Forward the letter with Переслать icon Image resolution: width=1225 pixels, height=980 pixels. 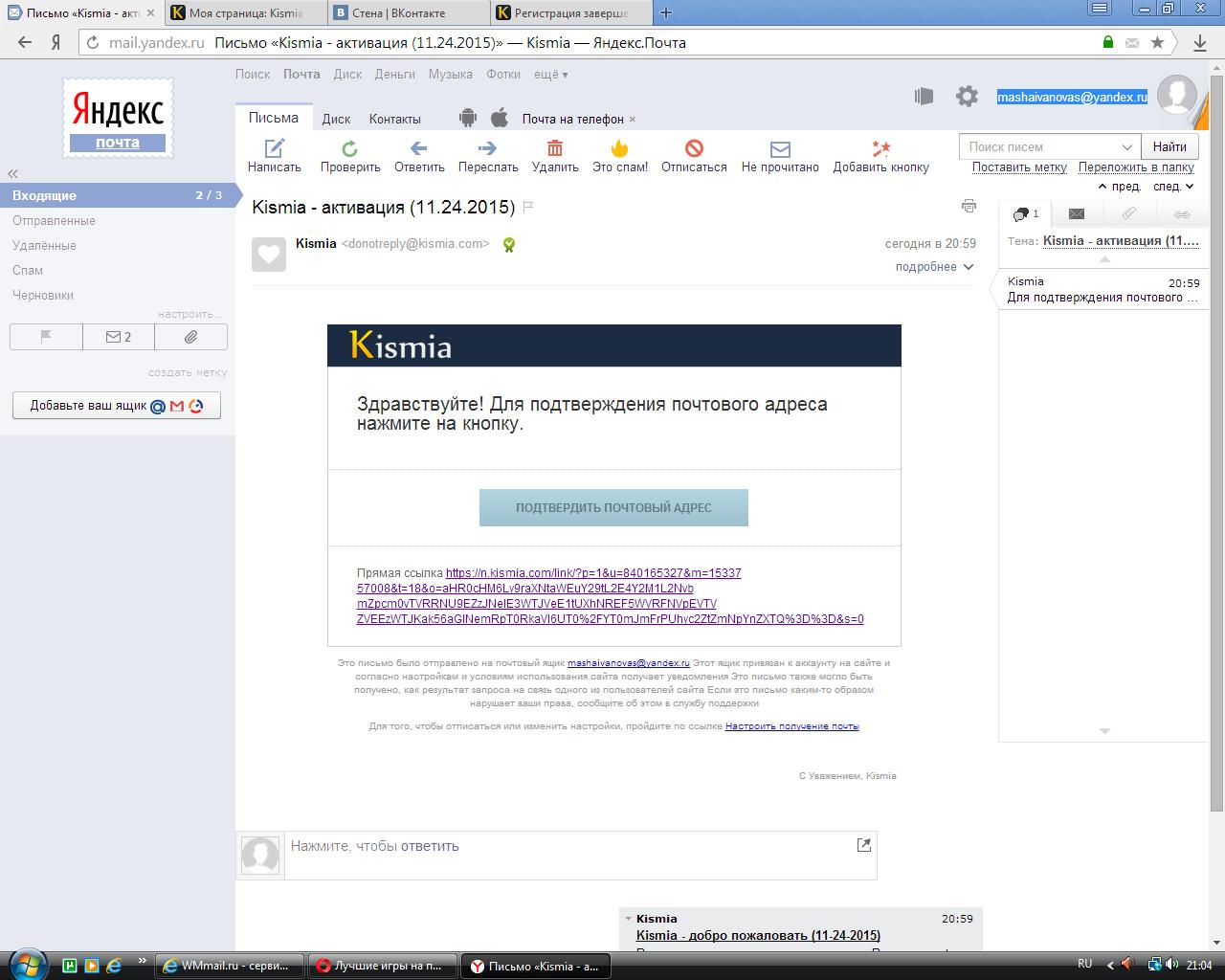487,147
